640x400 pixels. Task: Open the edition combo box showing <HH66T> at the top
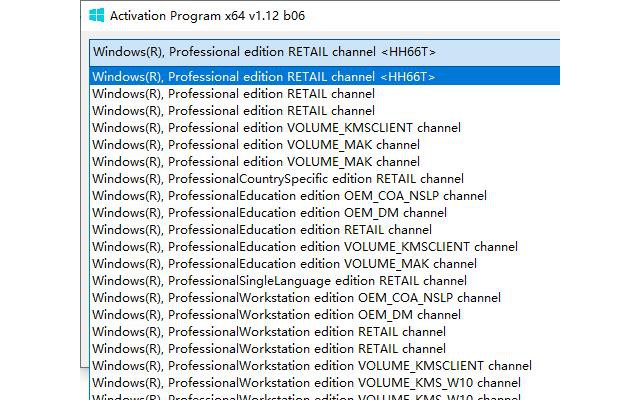tap(324, 52)
